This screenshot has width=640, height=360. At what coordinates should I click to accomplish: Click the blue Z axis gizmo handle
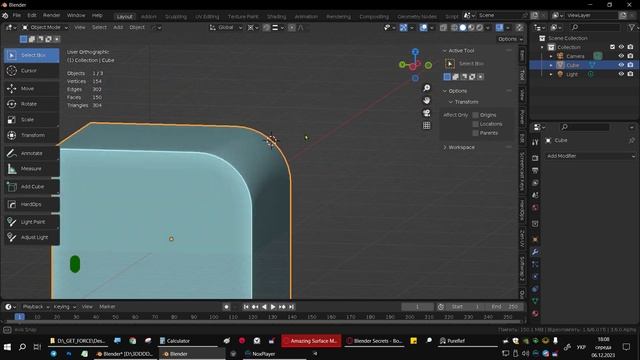point(415,52)
